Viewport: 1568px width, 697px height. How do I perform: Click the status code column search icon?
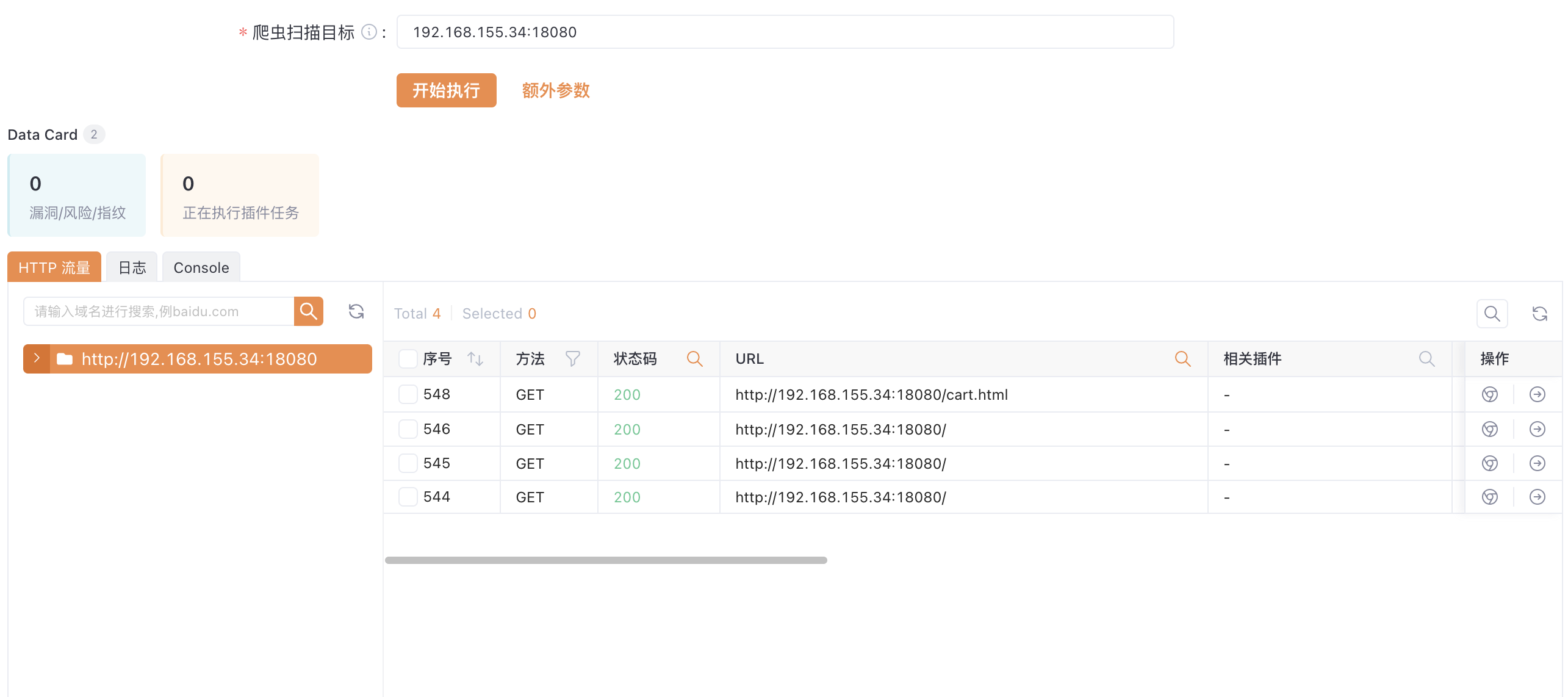[694, 359]
